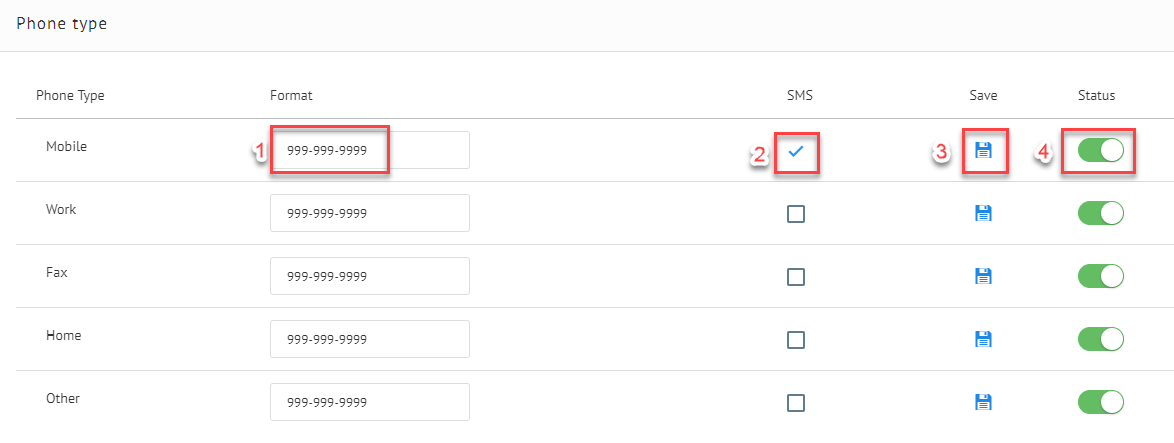Click into the Home format field
Viewport: 1174px width, 443px height.
coord(370,339)
